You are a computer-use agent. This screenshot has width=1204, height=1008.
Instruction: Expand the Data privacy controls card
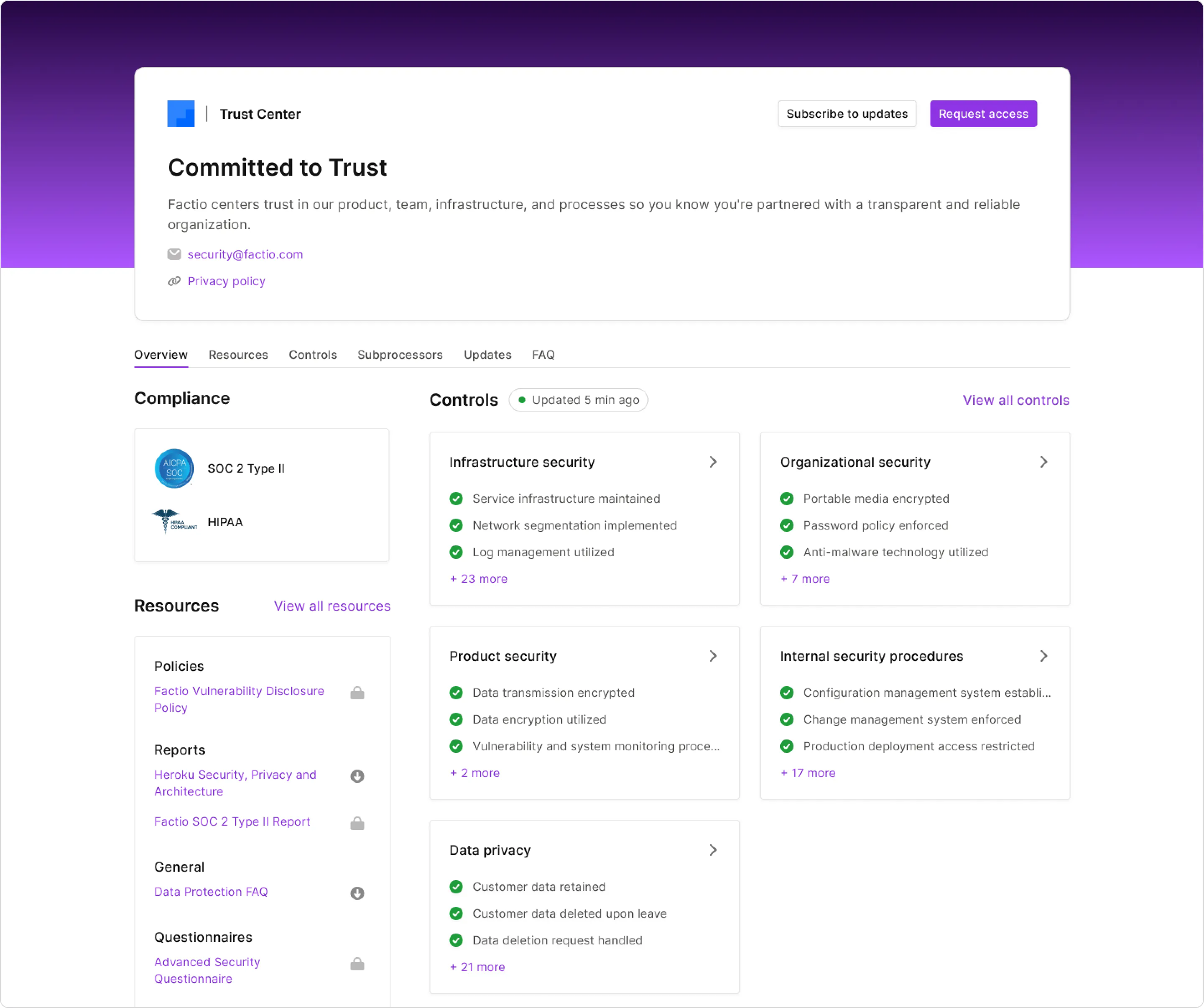(713, 849)
